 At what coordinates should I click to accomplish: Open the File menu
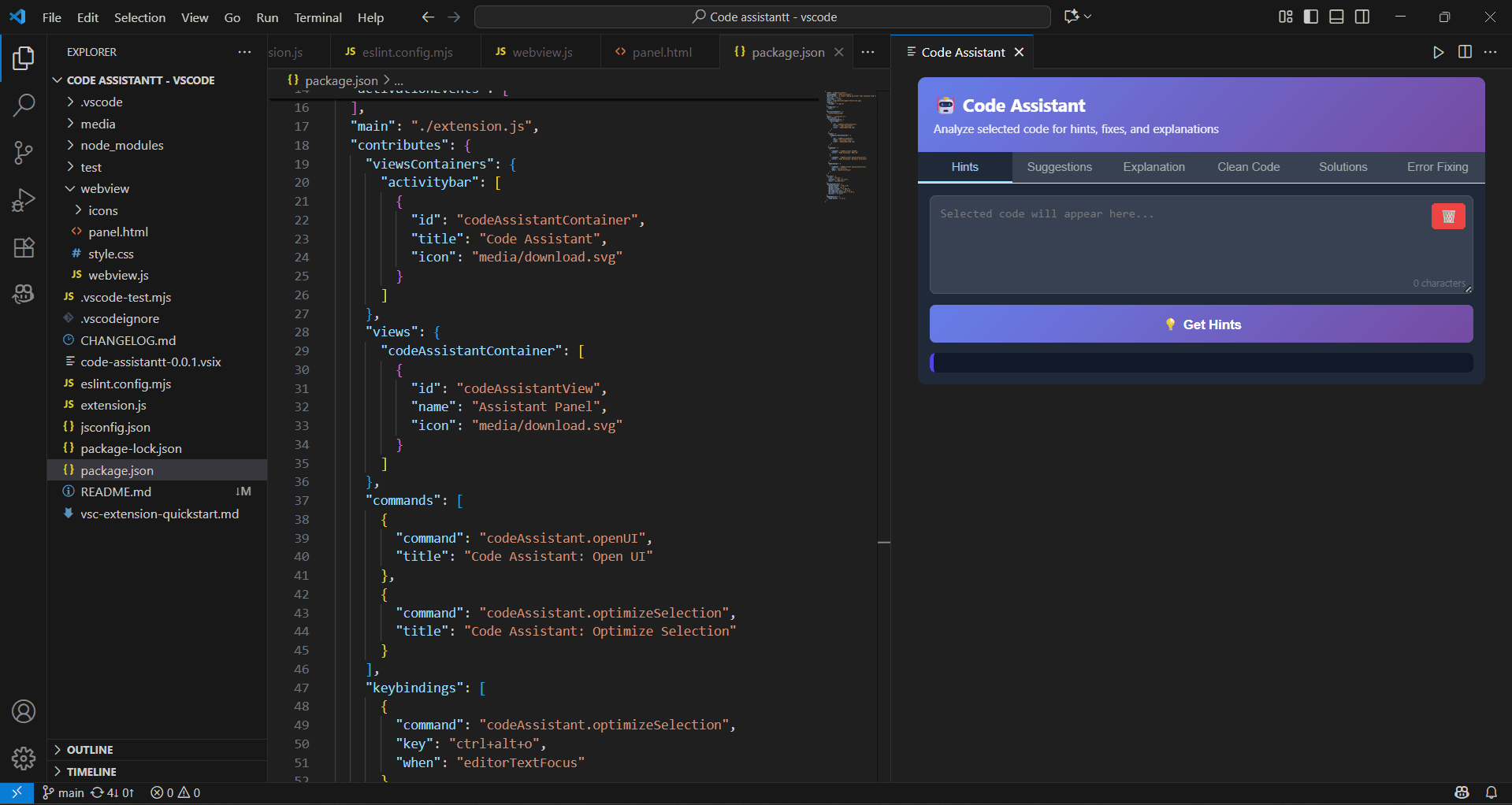pos(52,17)
